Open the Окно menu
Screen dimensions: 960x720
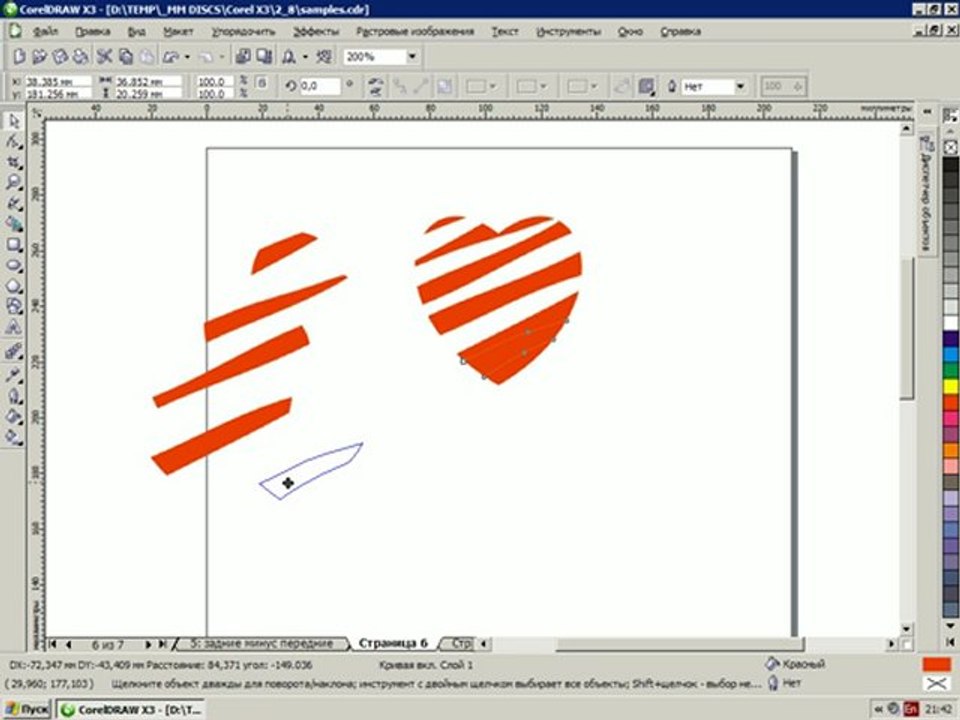pos(630,31)
